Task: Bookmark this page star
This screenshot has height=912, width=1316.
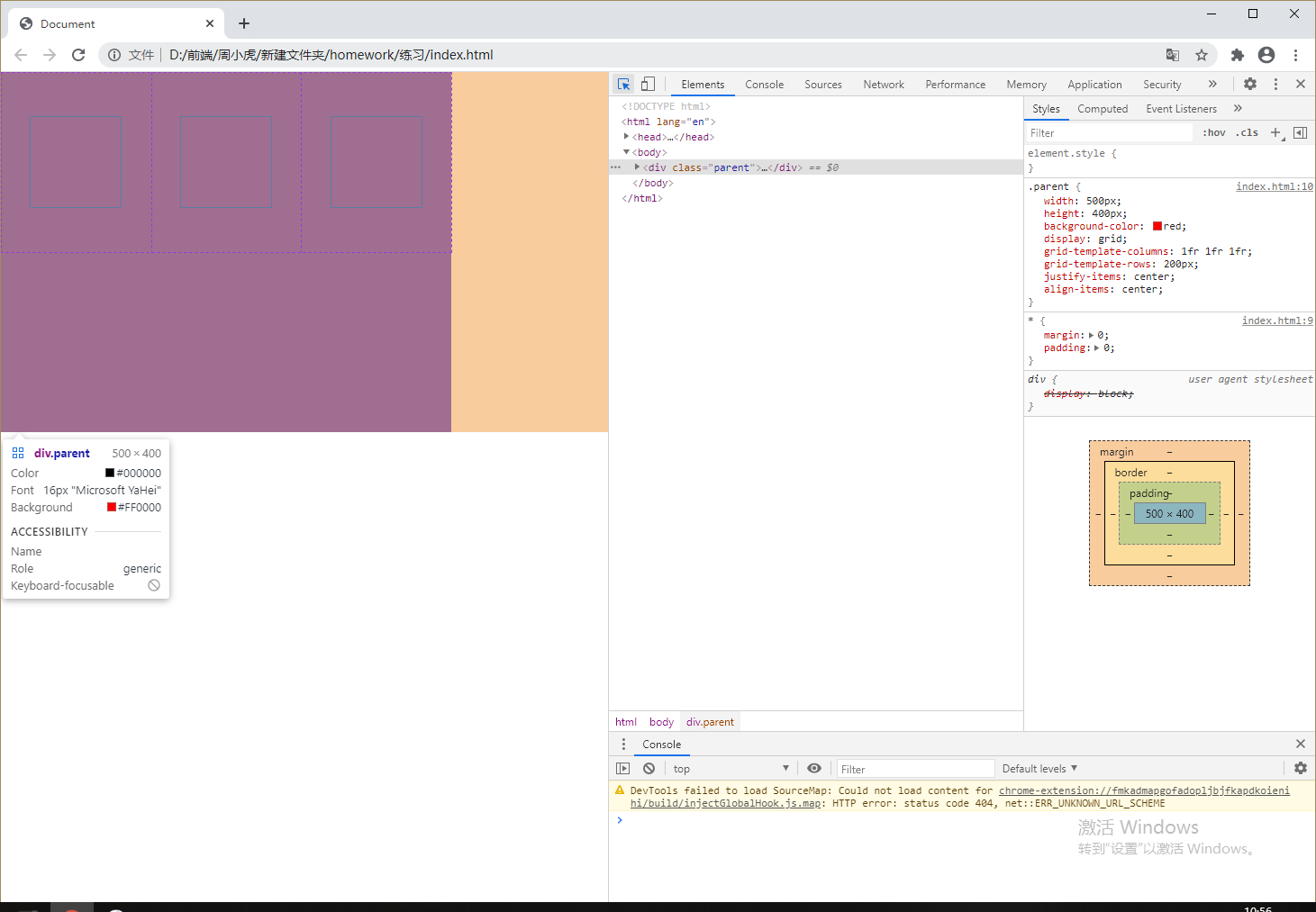Action: pyautogui.click(x=1202, y=55)
